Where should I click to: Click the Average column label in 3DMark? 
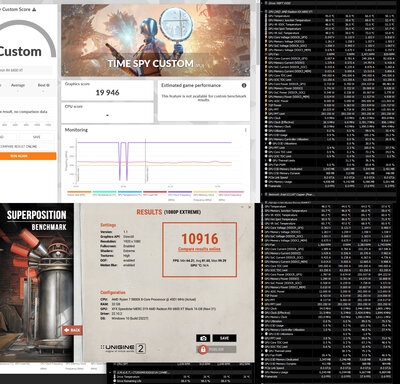click(18, 85)
